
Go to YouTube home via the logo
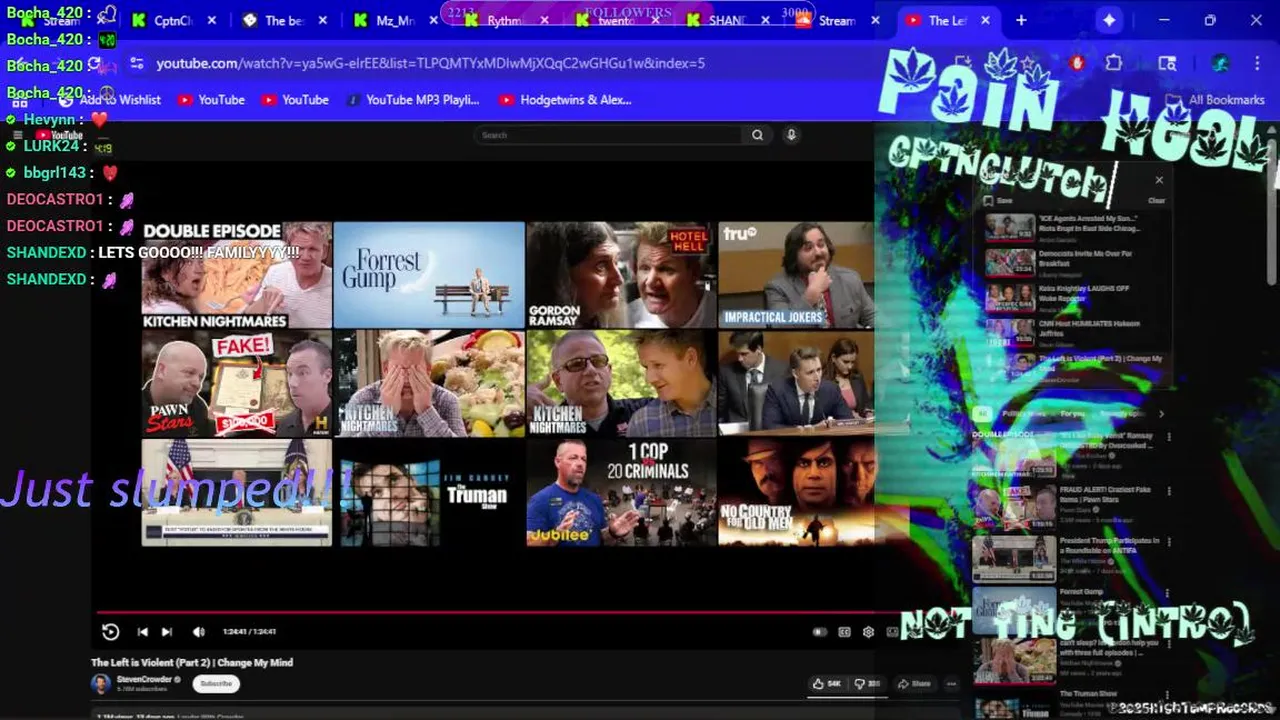click(x=59, y=135)
